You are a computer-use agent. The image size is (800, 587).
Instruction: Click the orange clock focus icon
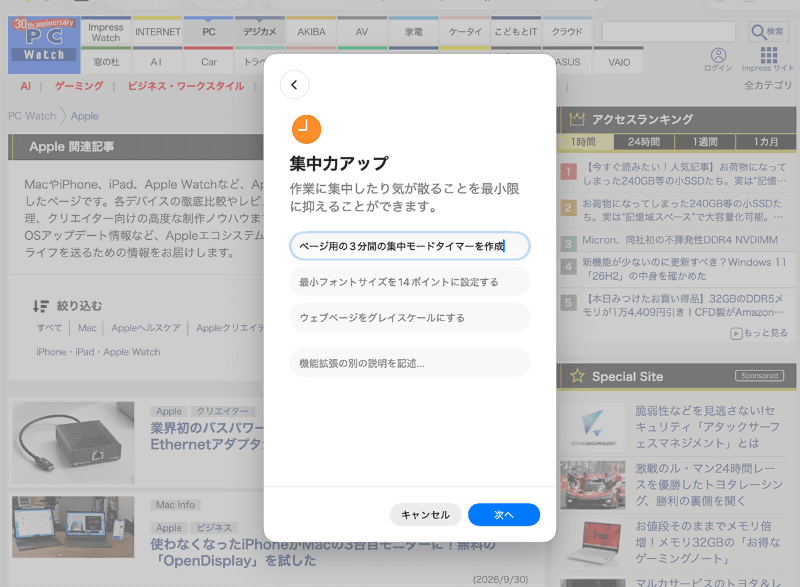point(306,129)
